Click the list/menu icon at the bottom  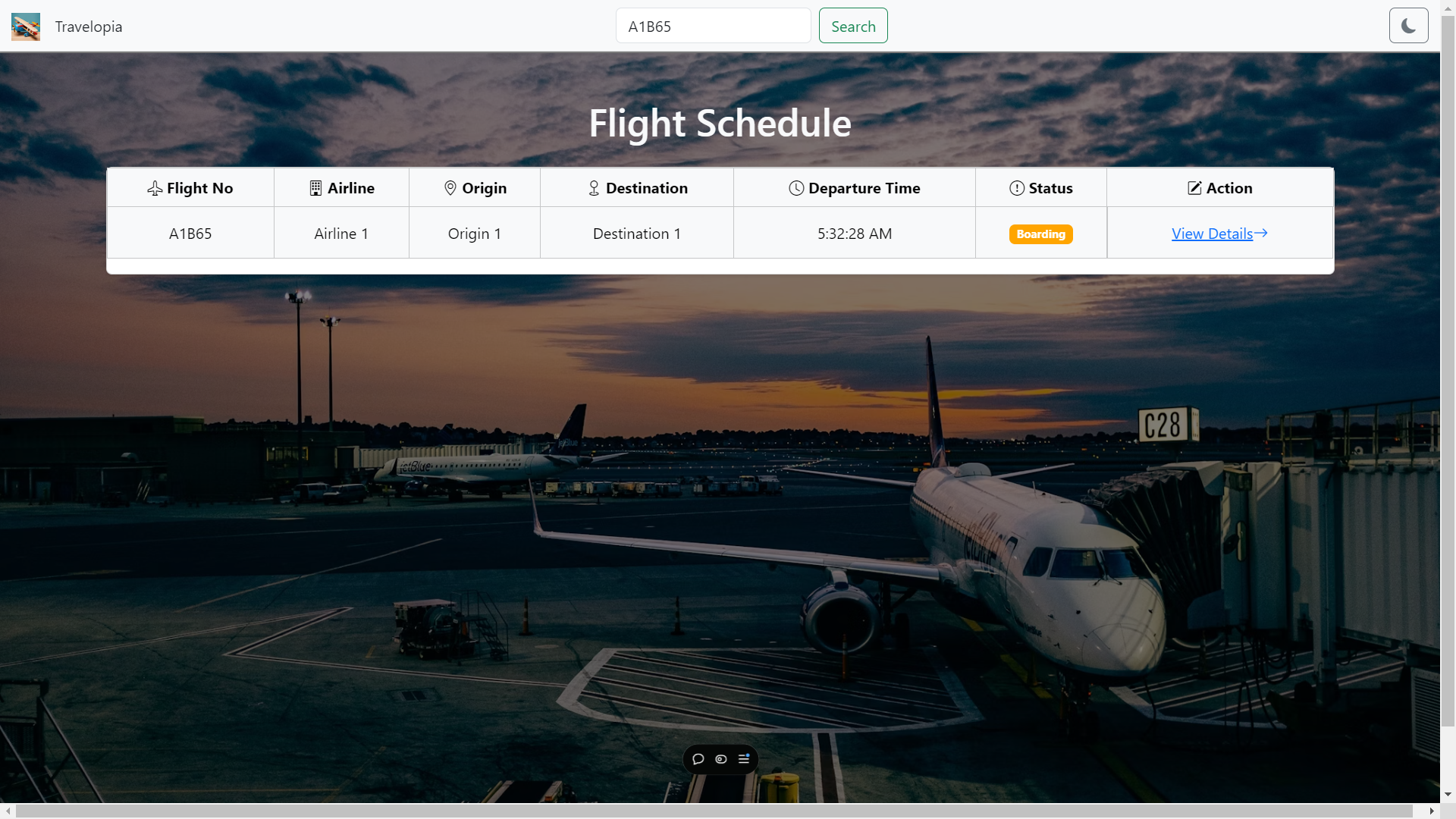coord(744,759)
